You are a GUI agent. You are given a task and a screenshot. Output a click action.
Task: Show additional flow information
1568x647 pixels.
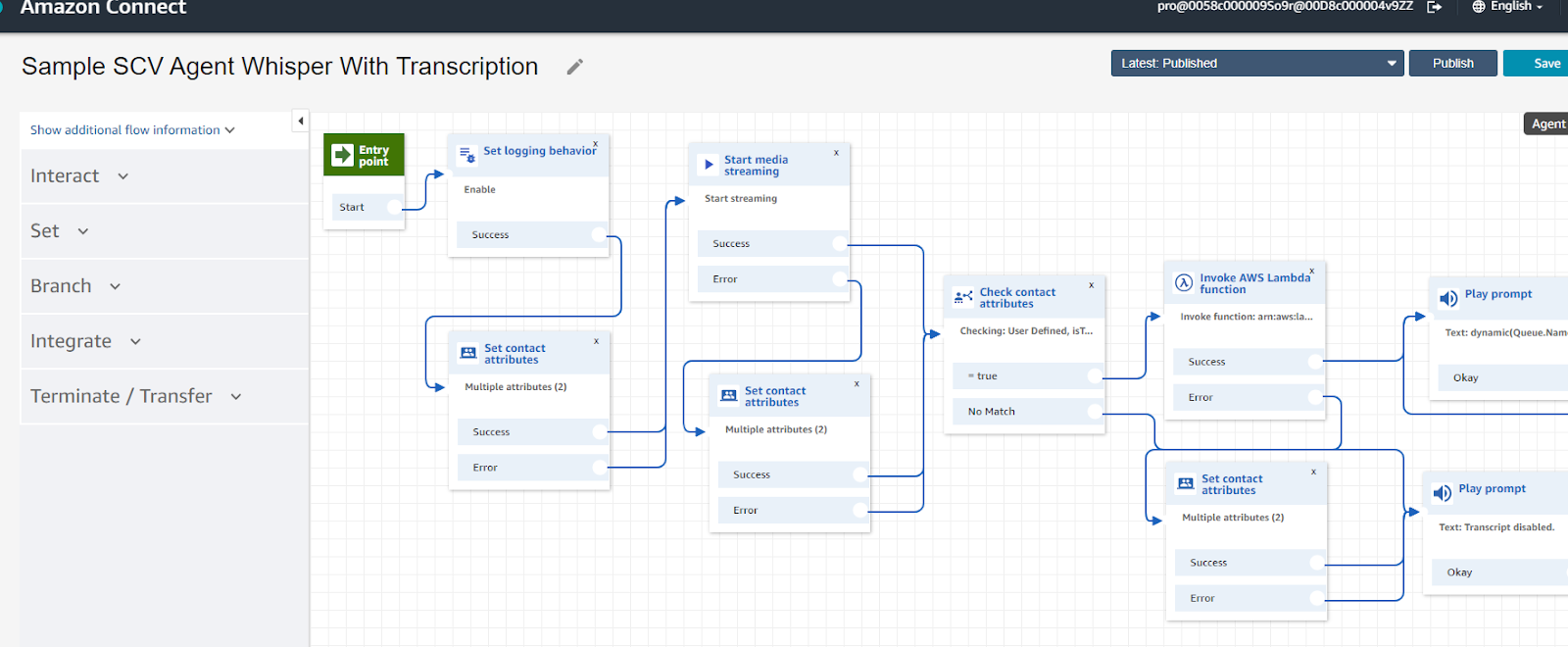132,129
